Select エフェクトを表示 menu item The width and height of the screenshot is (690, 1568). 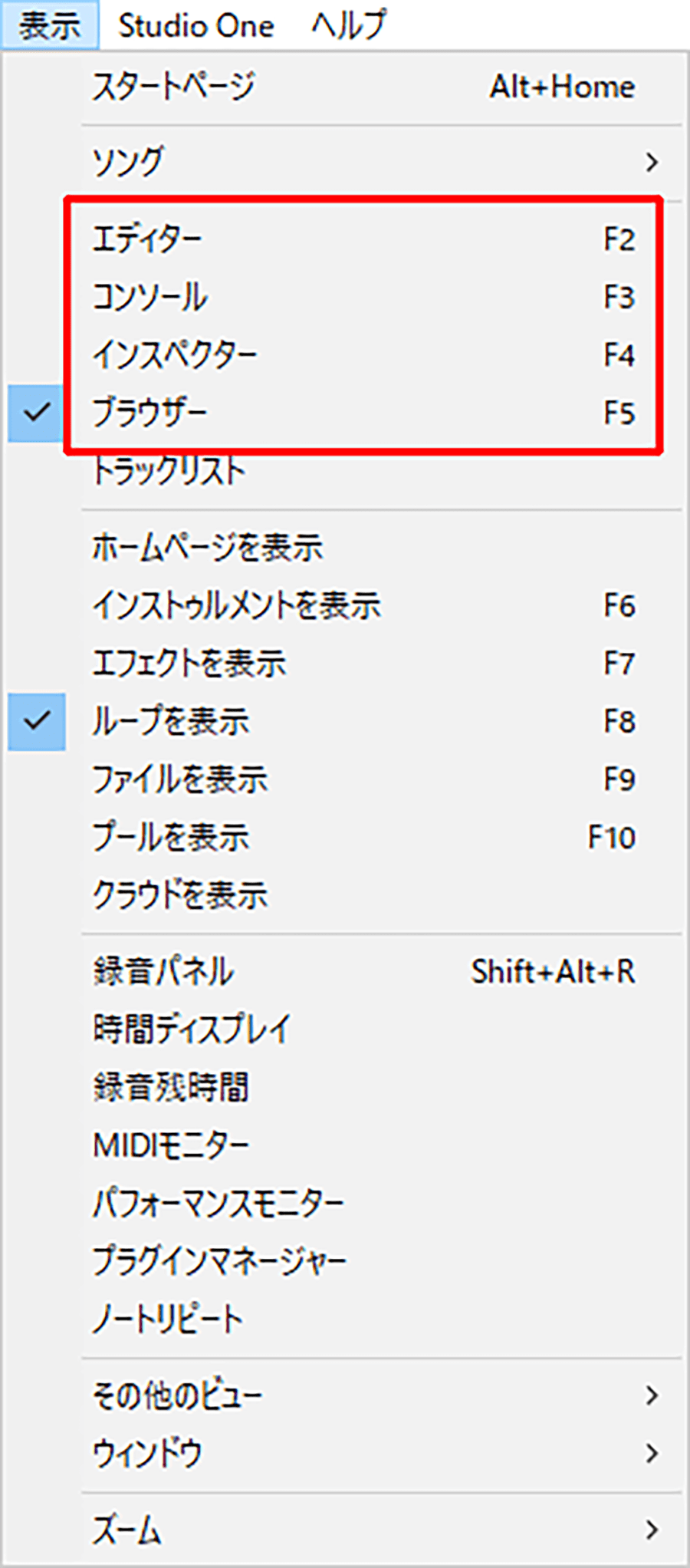345,664
